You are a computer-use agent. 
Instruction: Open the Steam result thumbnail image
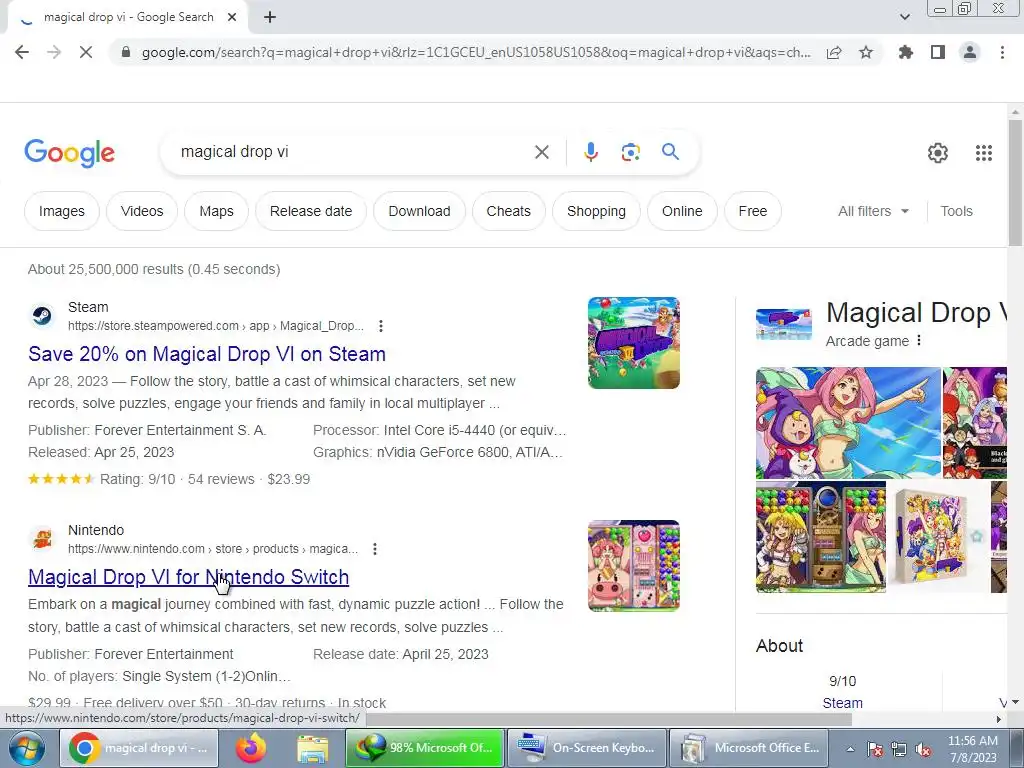pyautogui.click(x=633, y=343)
